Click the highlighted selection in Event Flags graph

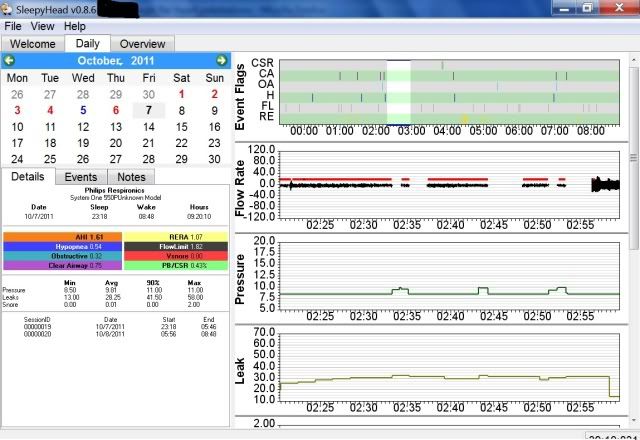399,90
